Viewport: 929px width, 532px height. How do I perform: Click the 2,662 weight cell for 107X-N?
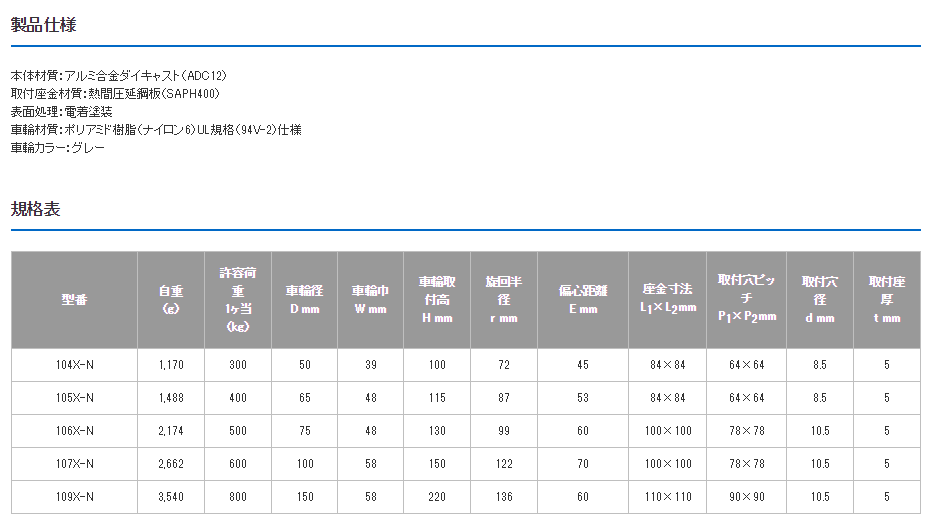click(170, 464)
